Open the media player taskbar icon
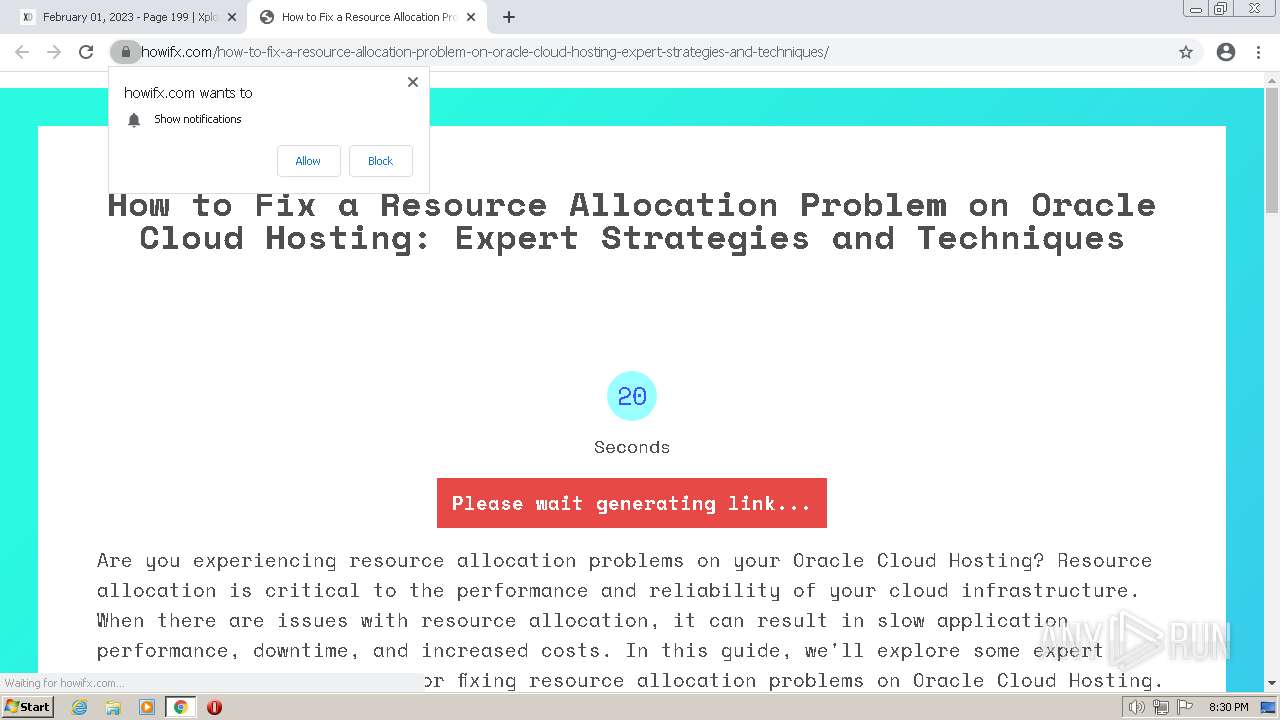 pos(147,707)
